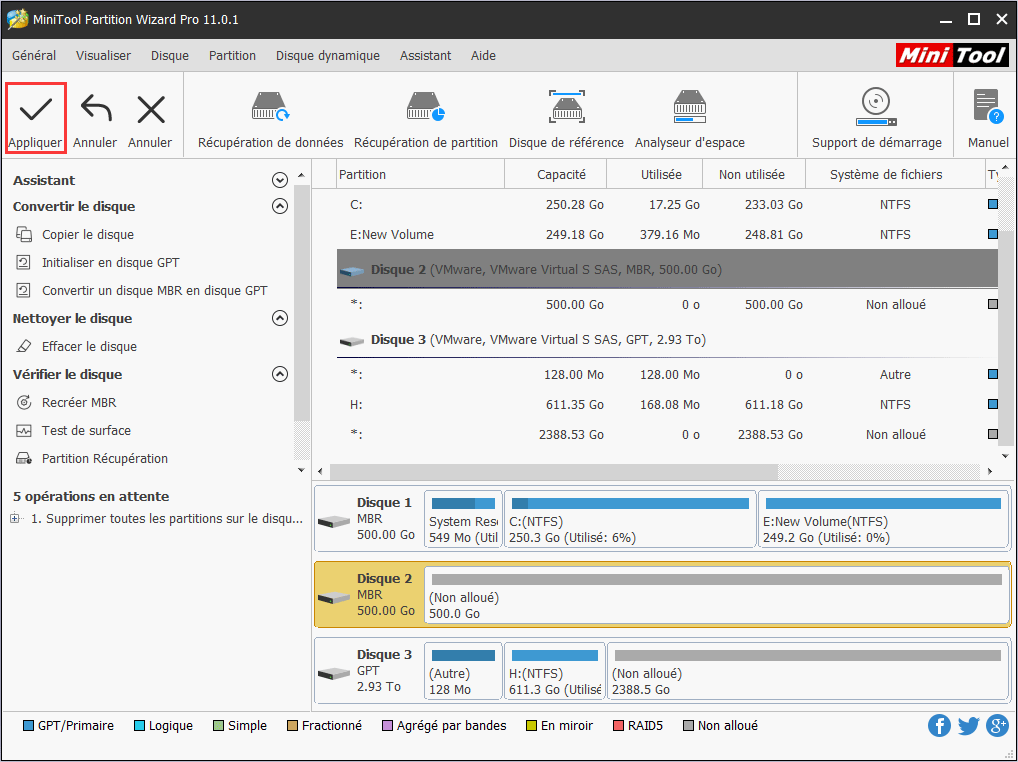
Task: Open the Partition menu
Action: point(232,56)
